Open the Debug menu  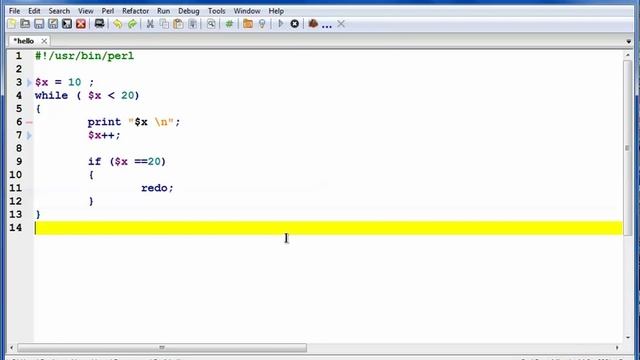coord(189,11)
